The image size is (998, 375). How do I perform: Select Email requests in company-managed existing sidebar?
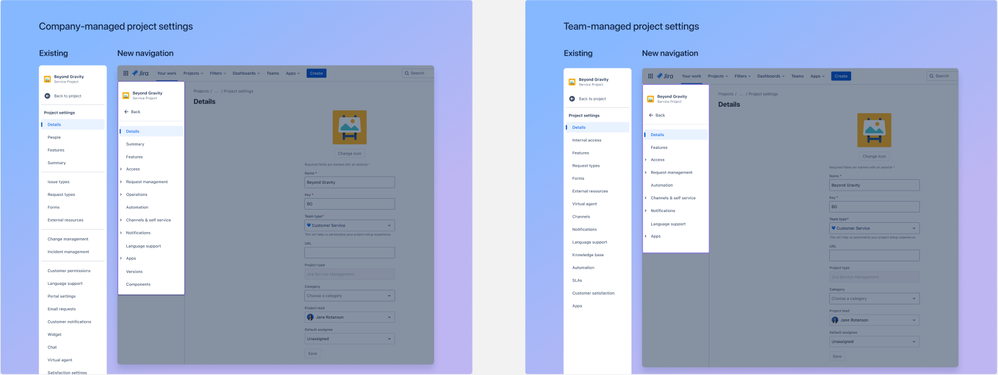[x=62, y=309]
